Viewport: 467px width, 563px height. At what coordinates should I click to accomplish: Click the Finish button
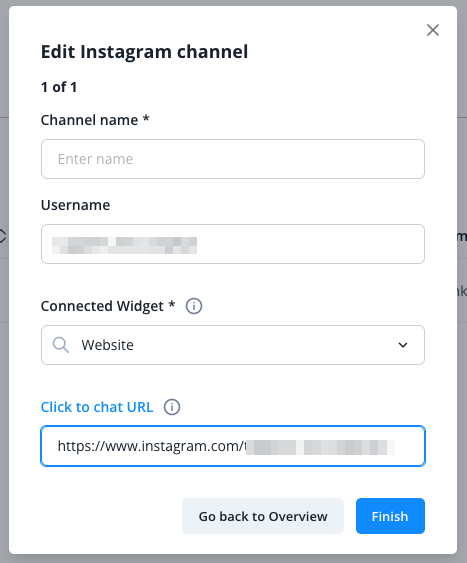click(x=390, y=516)
